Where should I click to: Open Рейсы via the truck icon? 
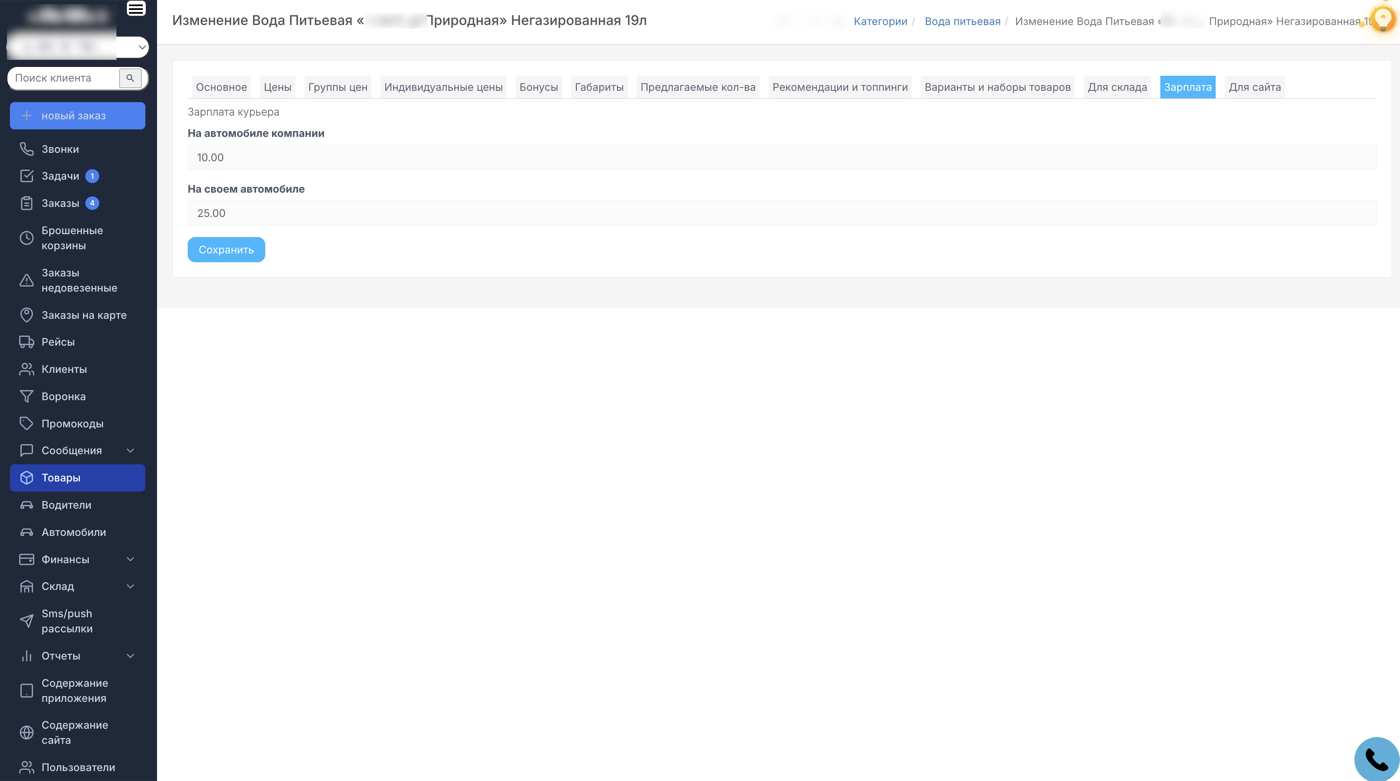pyautogui.click(x=27, y=342)
